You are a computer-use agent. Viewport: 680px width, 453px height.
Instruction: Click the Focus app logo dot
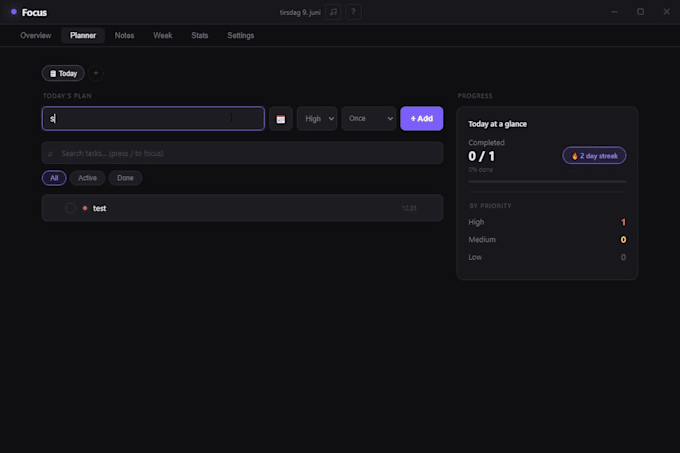[x=14, y=12]
